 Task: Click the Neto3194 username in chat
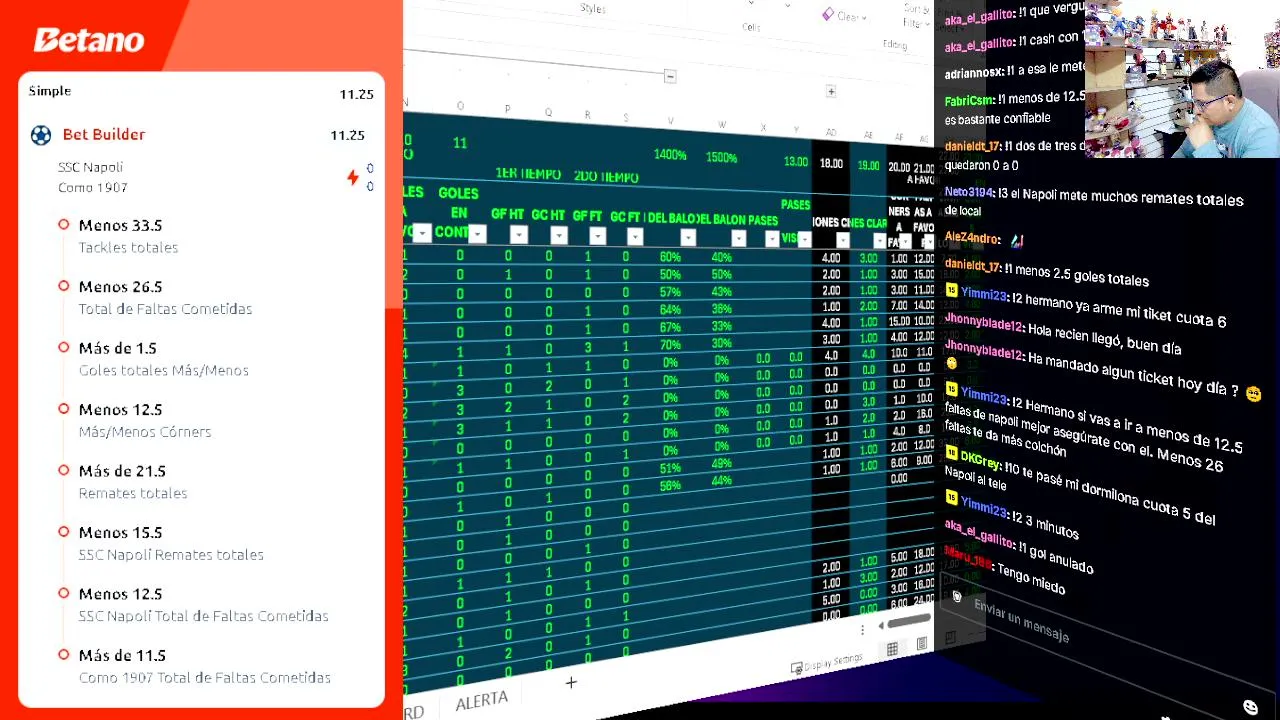point(969,192)
